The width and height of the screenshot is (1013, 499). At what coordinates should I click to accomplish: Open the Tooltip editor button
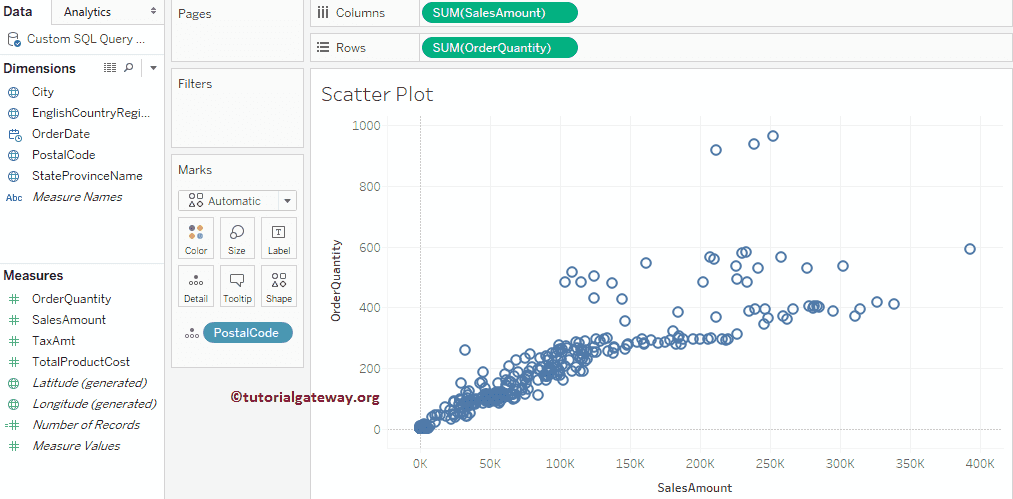237,285
